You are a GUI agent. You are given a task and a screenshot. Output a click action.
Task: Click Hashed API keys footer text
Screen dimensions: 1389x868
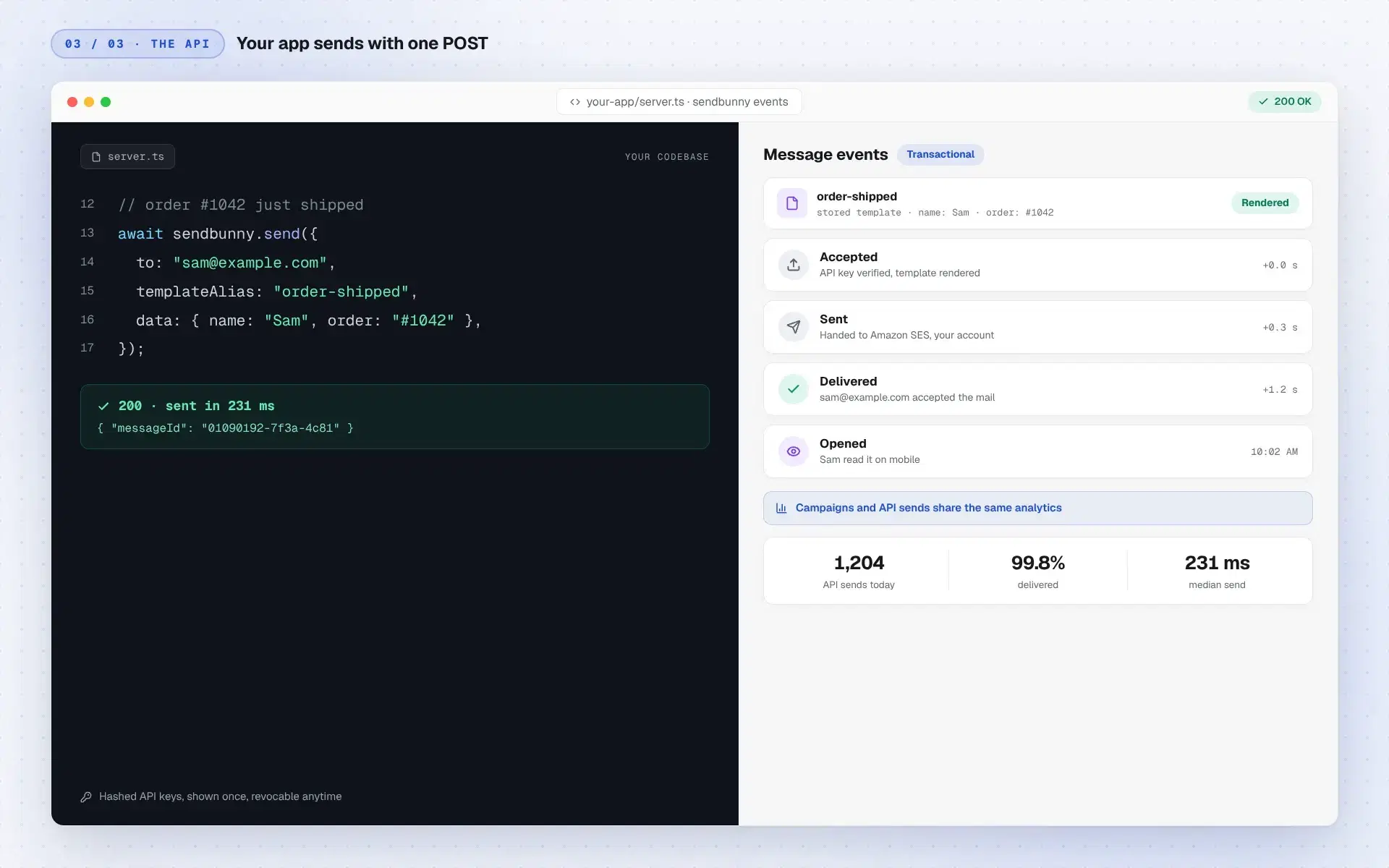coord(220,796)
